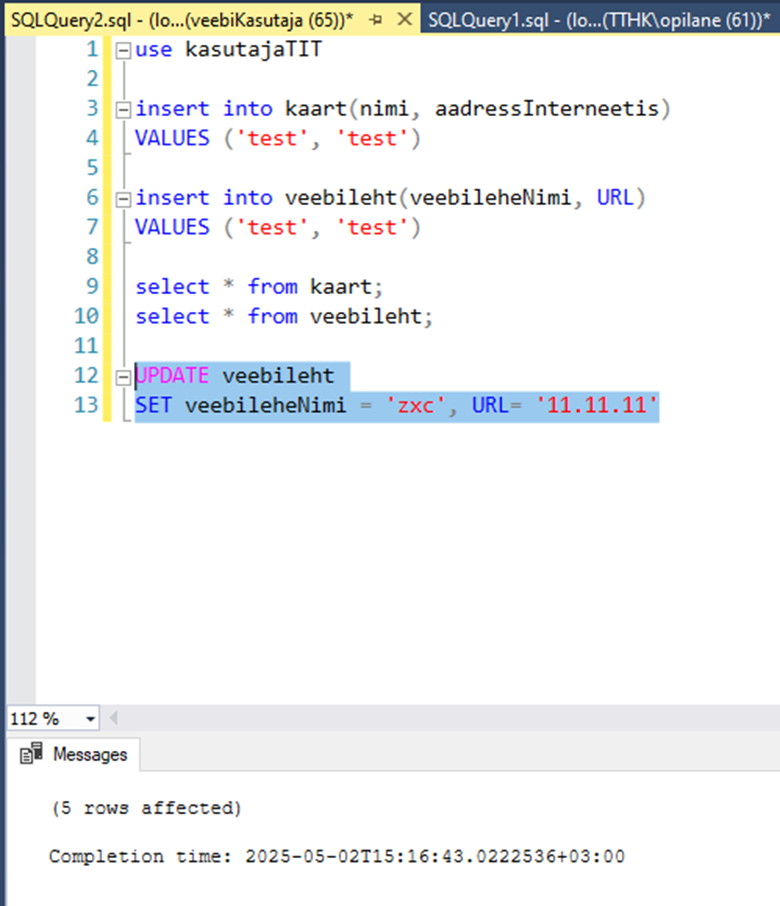
Task: Click inside the 112 % zoom field
Action: click(x=40, y=718)
